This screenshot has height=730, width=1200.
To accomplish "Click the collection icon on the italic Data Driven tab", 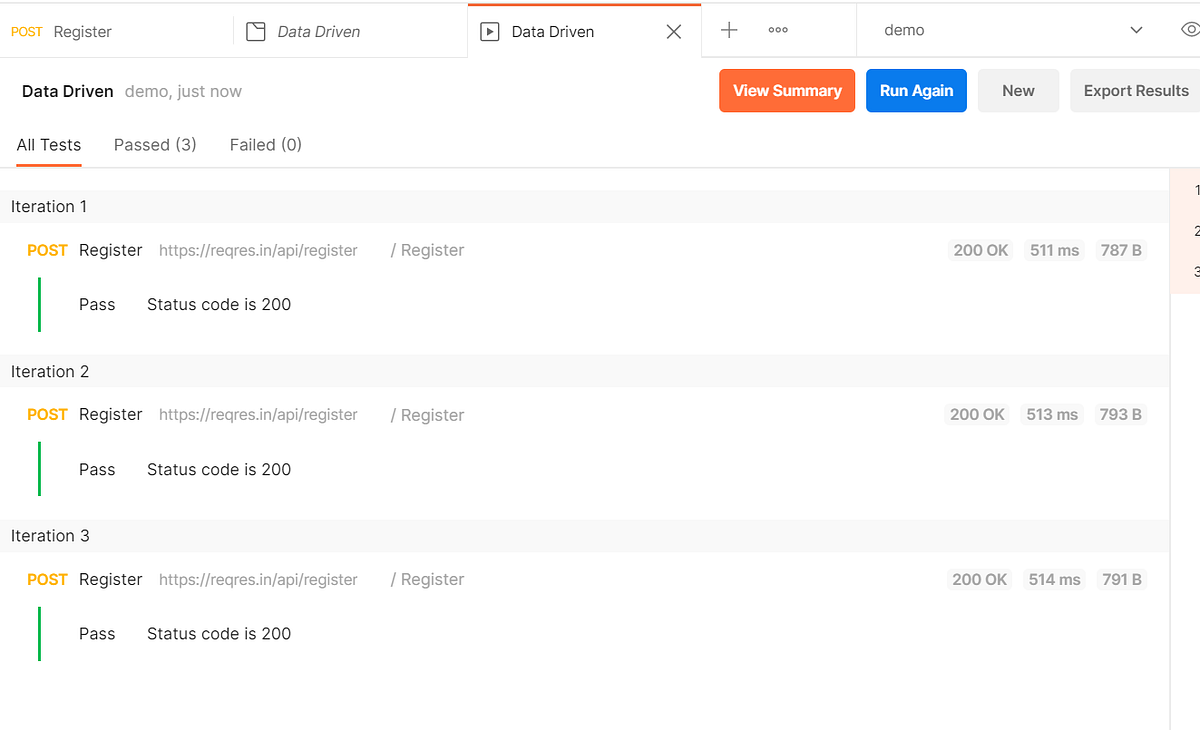I will 256,31.
